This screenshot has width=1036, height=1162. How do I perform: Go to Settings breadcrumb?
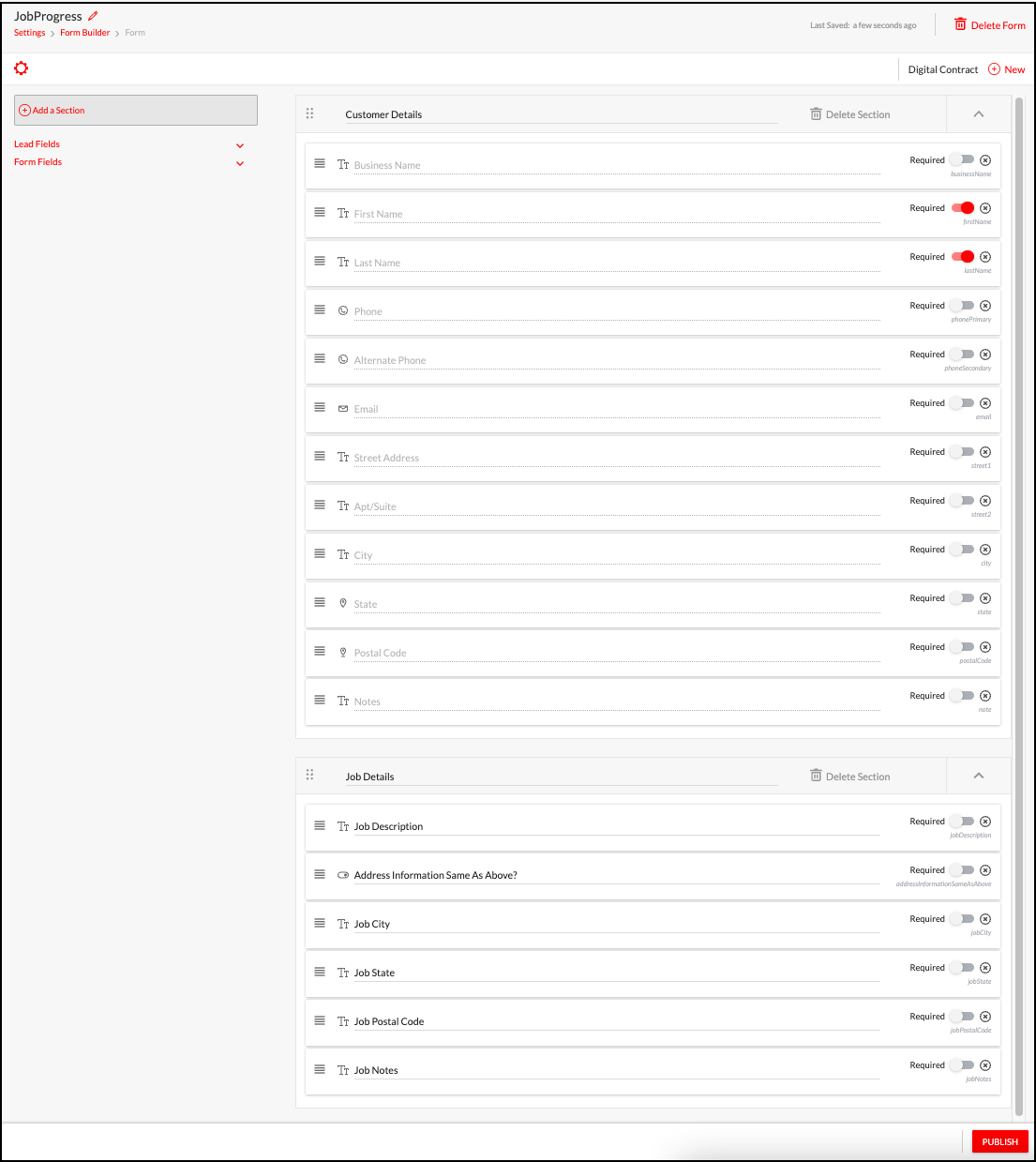[x=29, y=33]
